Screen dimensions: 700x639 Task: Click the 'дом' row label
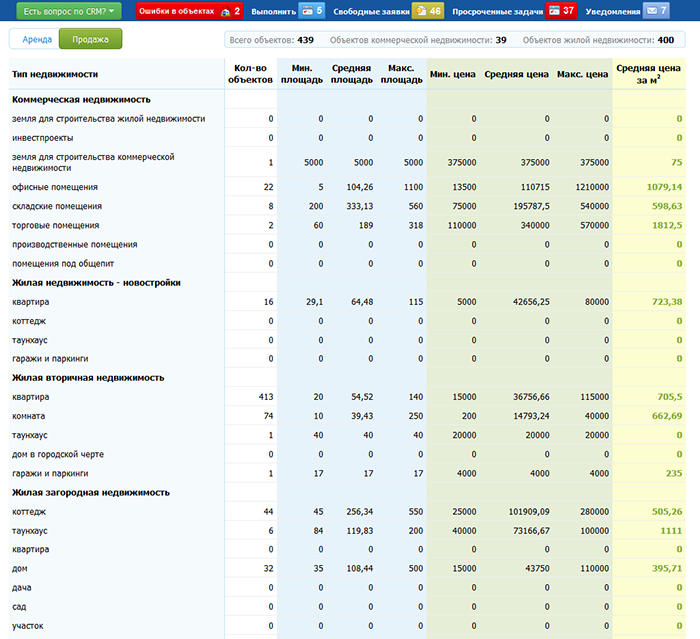click(x=20, y=569)
